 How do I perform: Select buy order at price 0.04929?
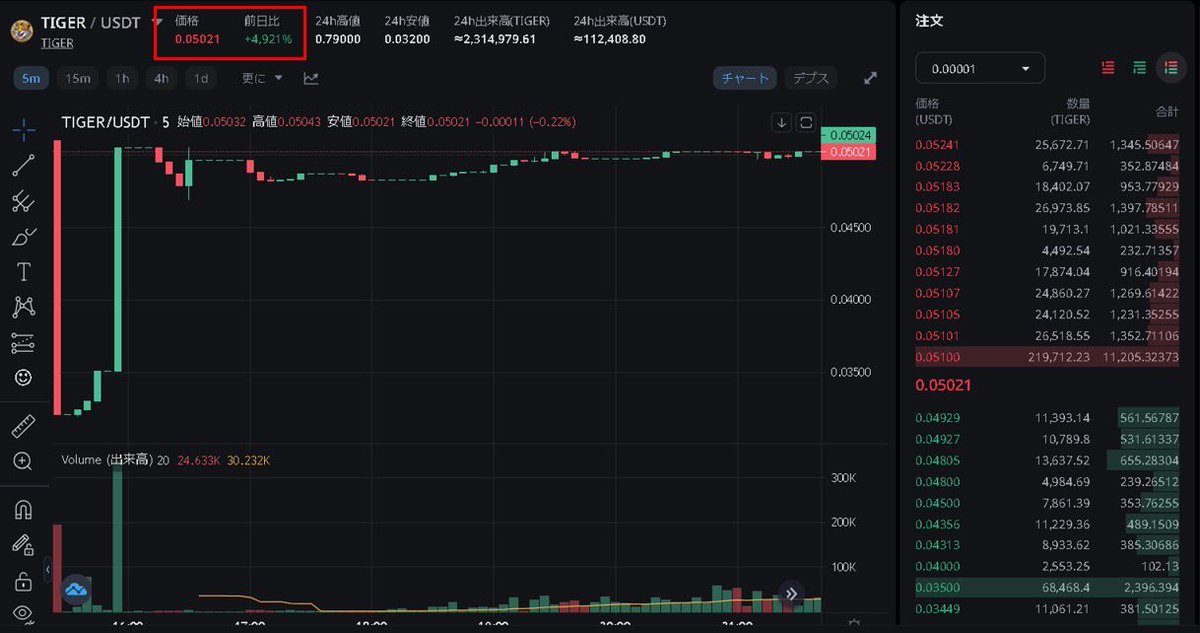[1047, 417]
